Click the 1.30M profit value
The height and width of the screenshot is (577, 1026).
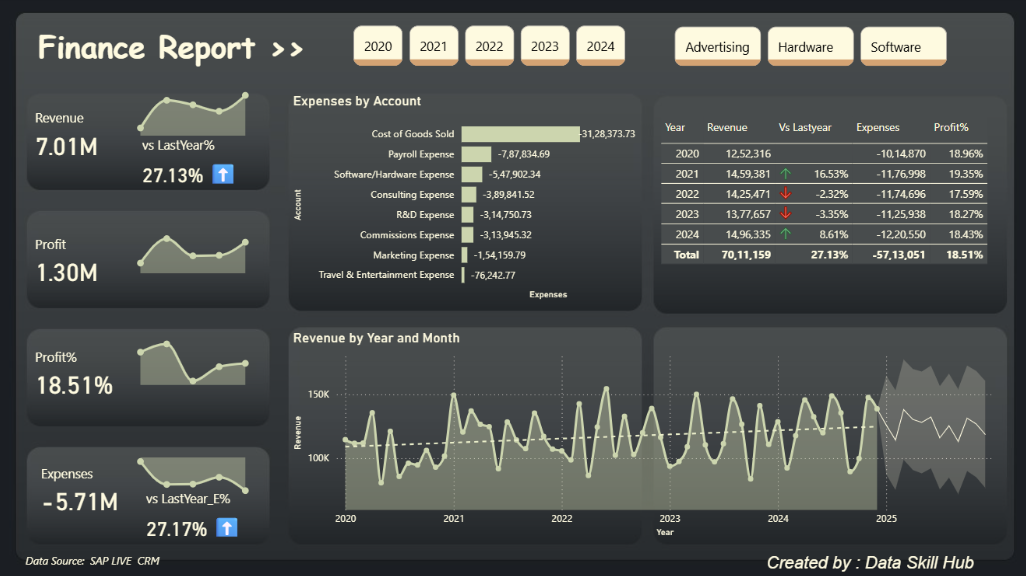pos(67,273)
